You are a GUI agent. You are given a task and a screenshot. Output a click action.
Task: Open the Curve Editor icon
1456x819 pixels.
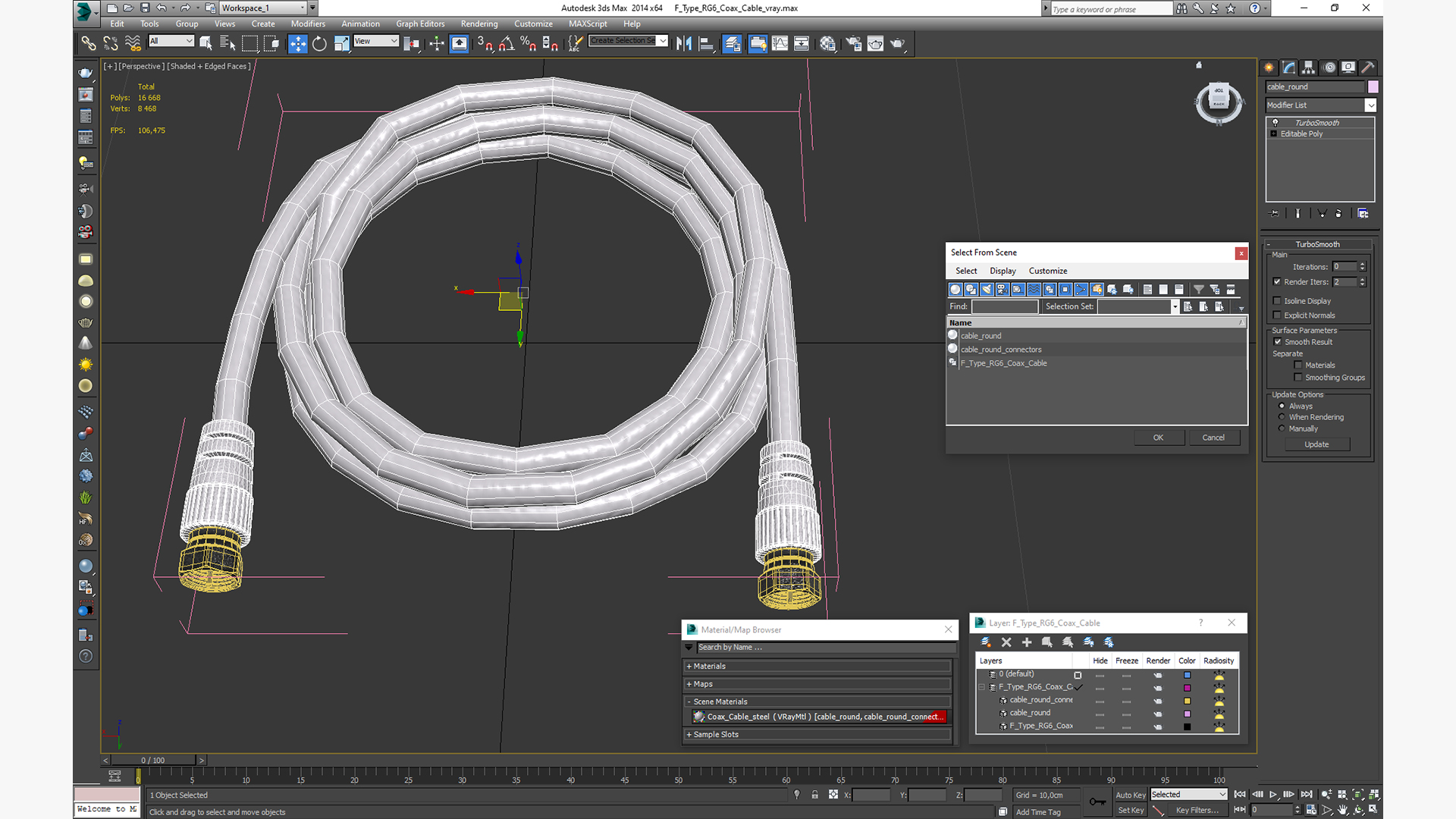[x=780, y=44]
